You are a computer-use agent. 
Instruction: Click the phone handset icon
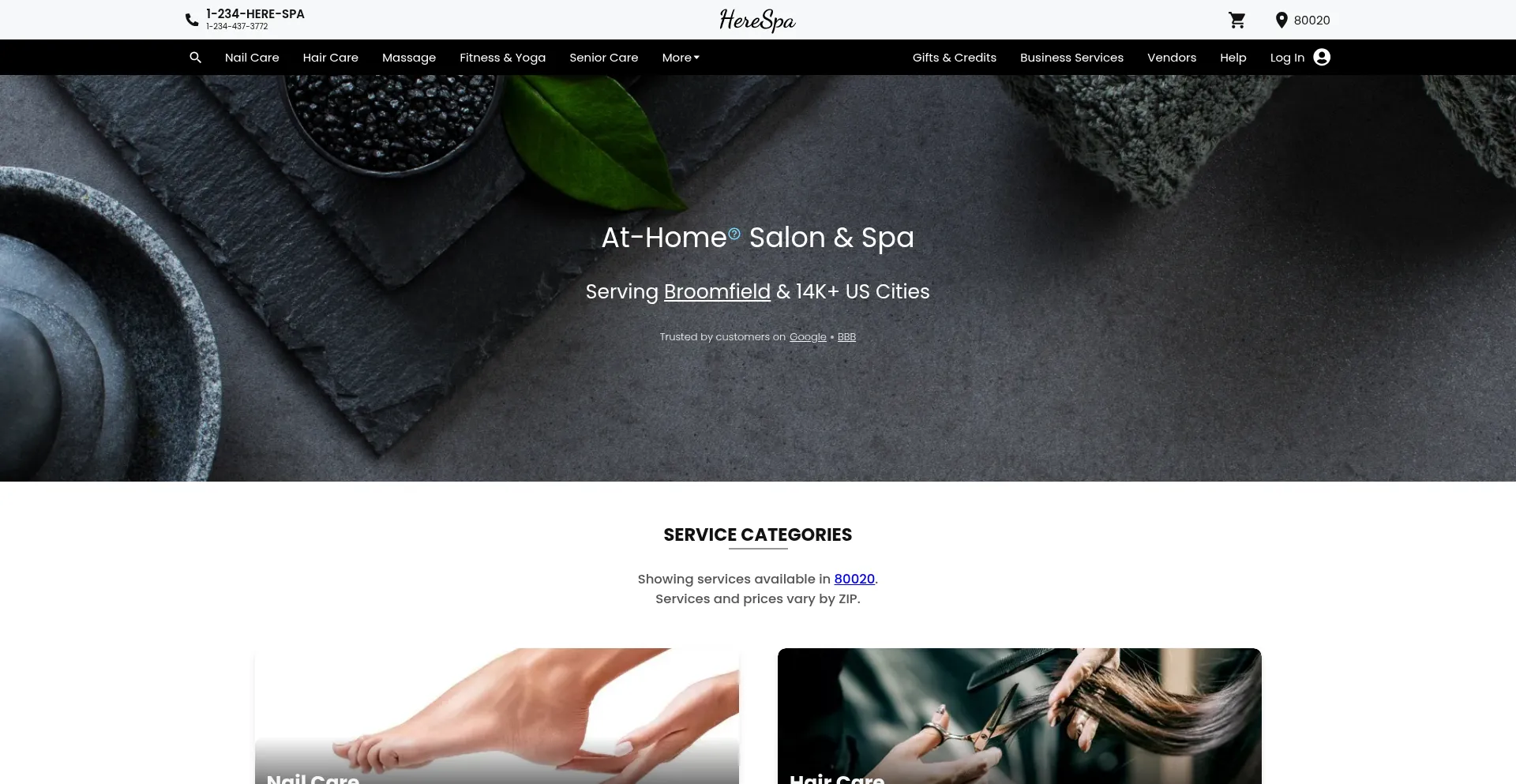192,21
